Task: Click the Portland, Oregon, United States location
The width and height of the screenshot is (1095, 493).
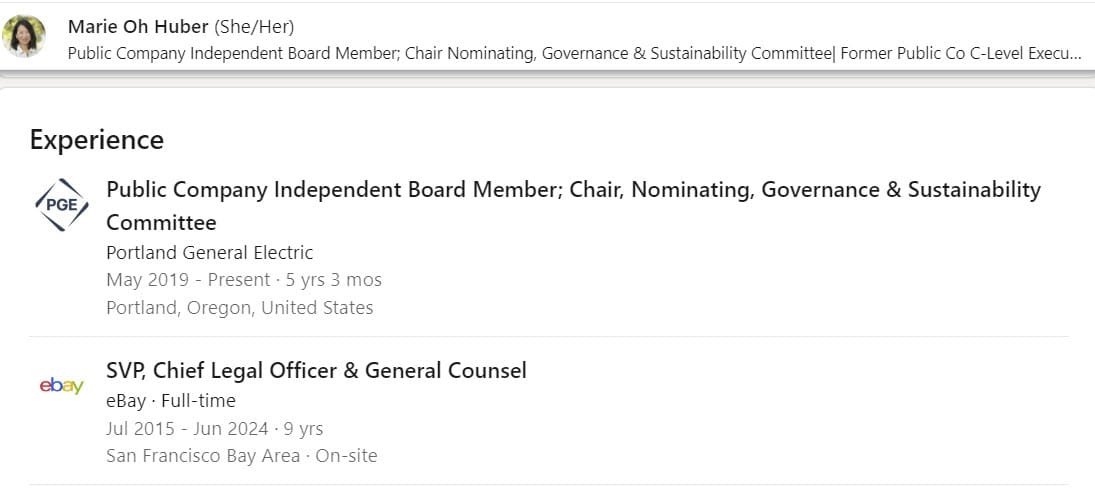Action: pyautogui.click(x=239, y=308)
